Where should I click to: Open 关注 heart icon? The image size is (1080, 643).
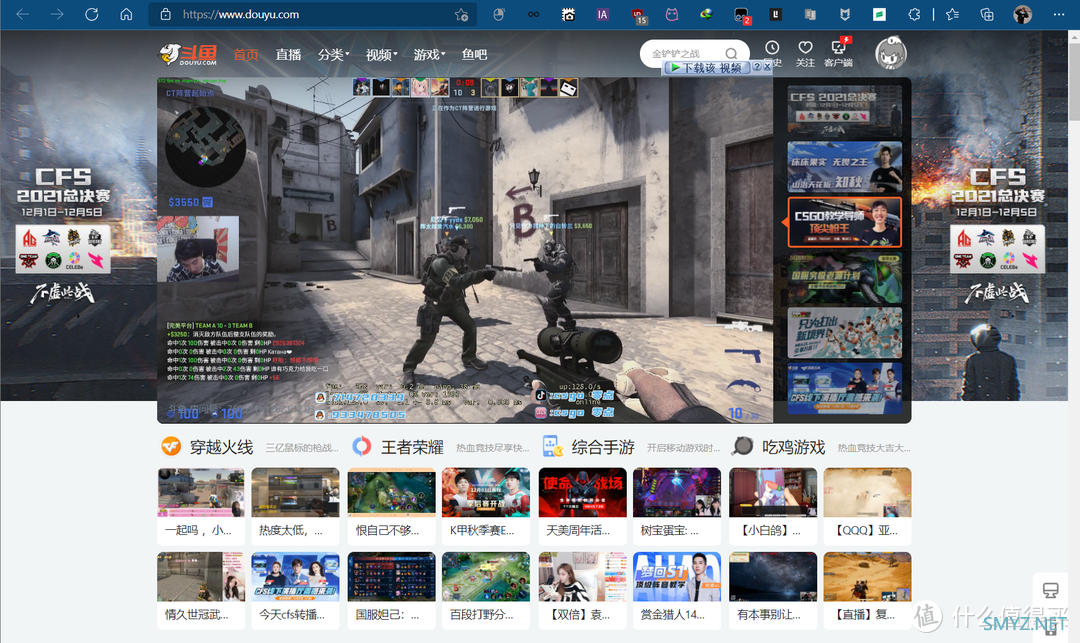coord(805,48)
